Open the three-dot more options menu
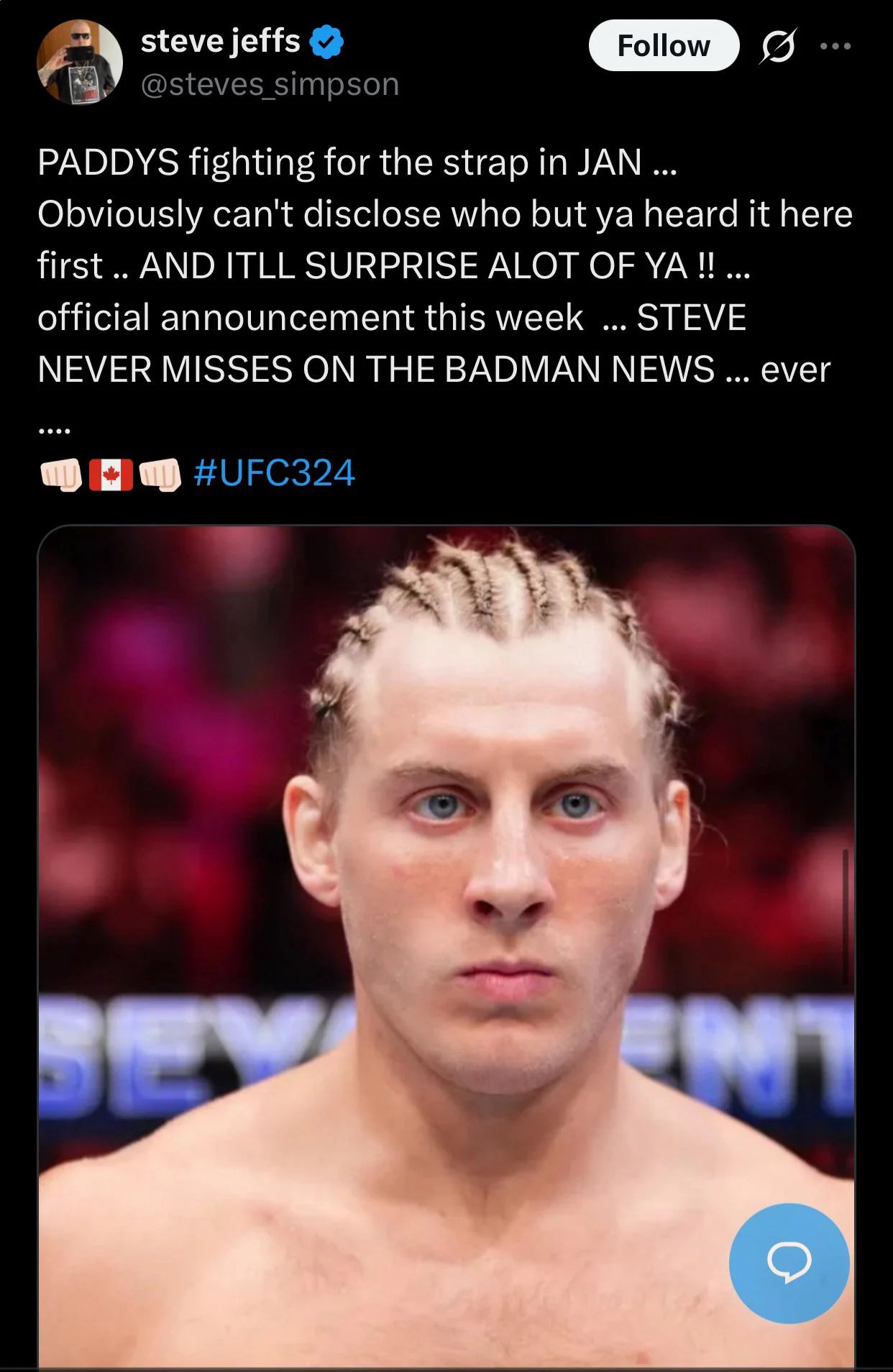This screenshot has width=893, height=1372. click(835, 47)
